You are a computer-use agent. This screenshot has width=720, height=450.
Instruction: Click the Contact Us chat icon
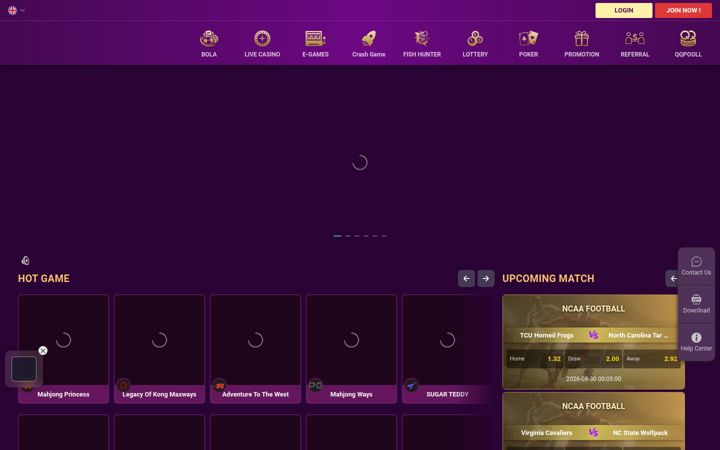pos(696,262)
